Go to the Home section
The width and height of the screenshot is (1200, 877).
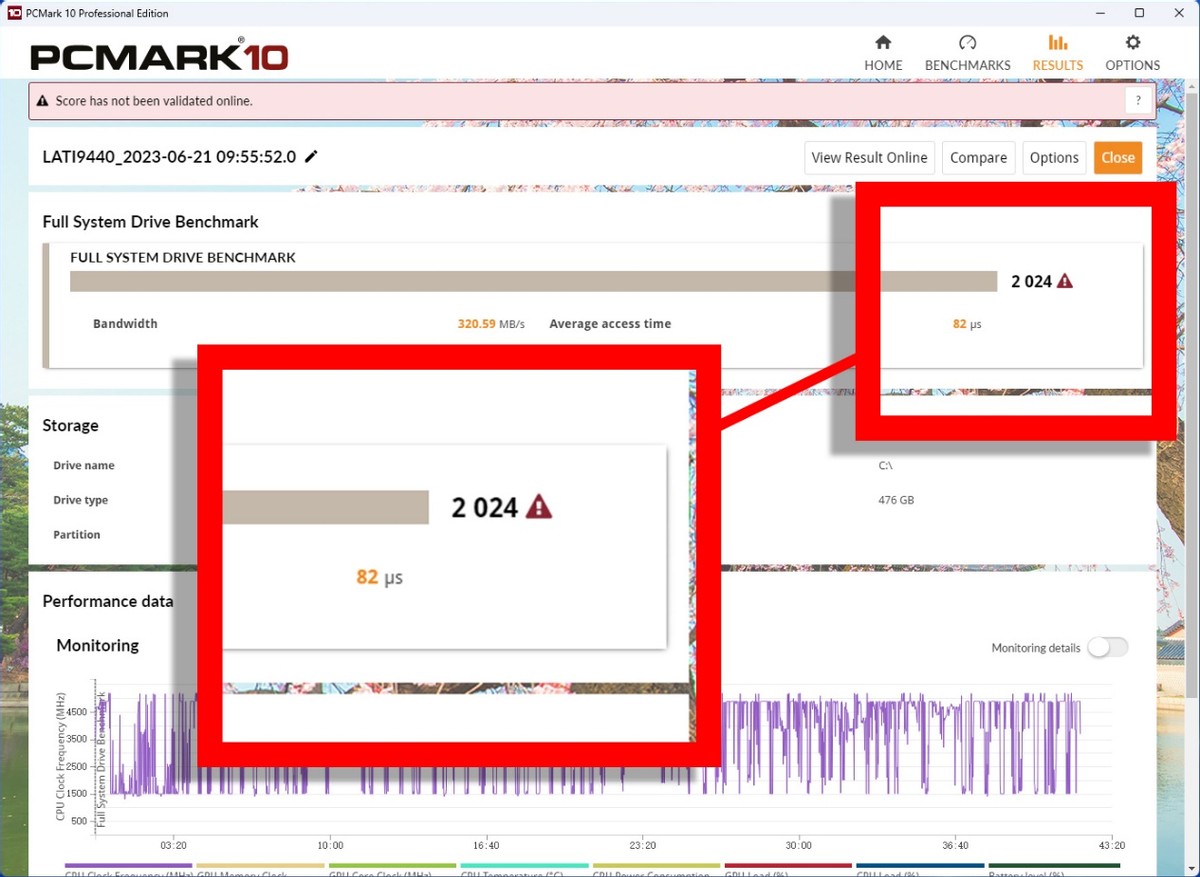click(x=883, y=53)
